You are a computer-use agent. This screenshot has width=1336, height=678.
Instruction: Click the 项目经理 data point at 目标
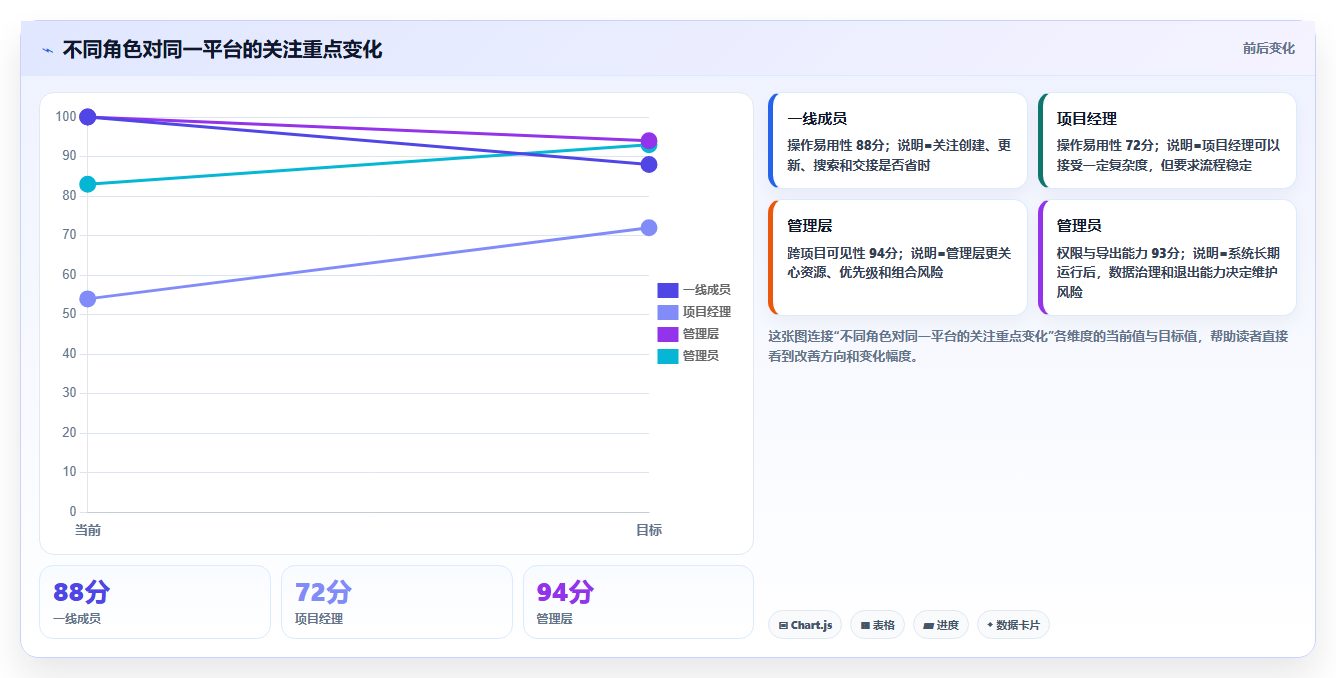coord(649,227)
